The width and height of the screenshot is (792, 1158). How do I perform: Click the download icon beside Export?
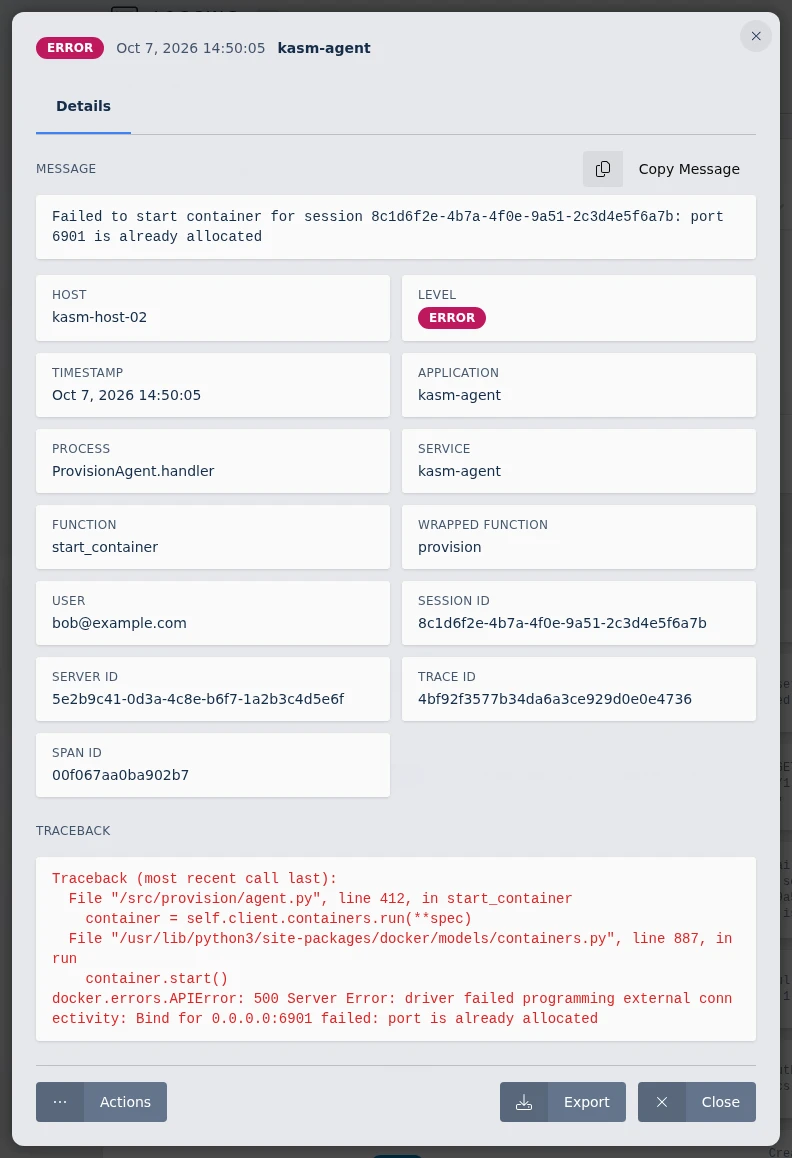pos(524,1102)
